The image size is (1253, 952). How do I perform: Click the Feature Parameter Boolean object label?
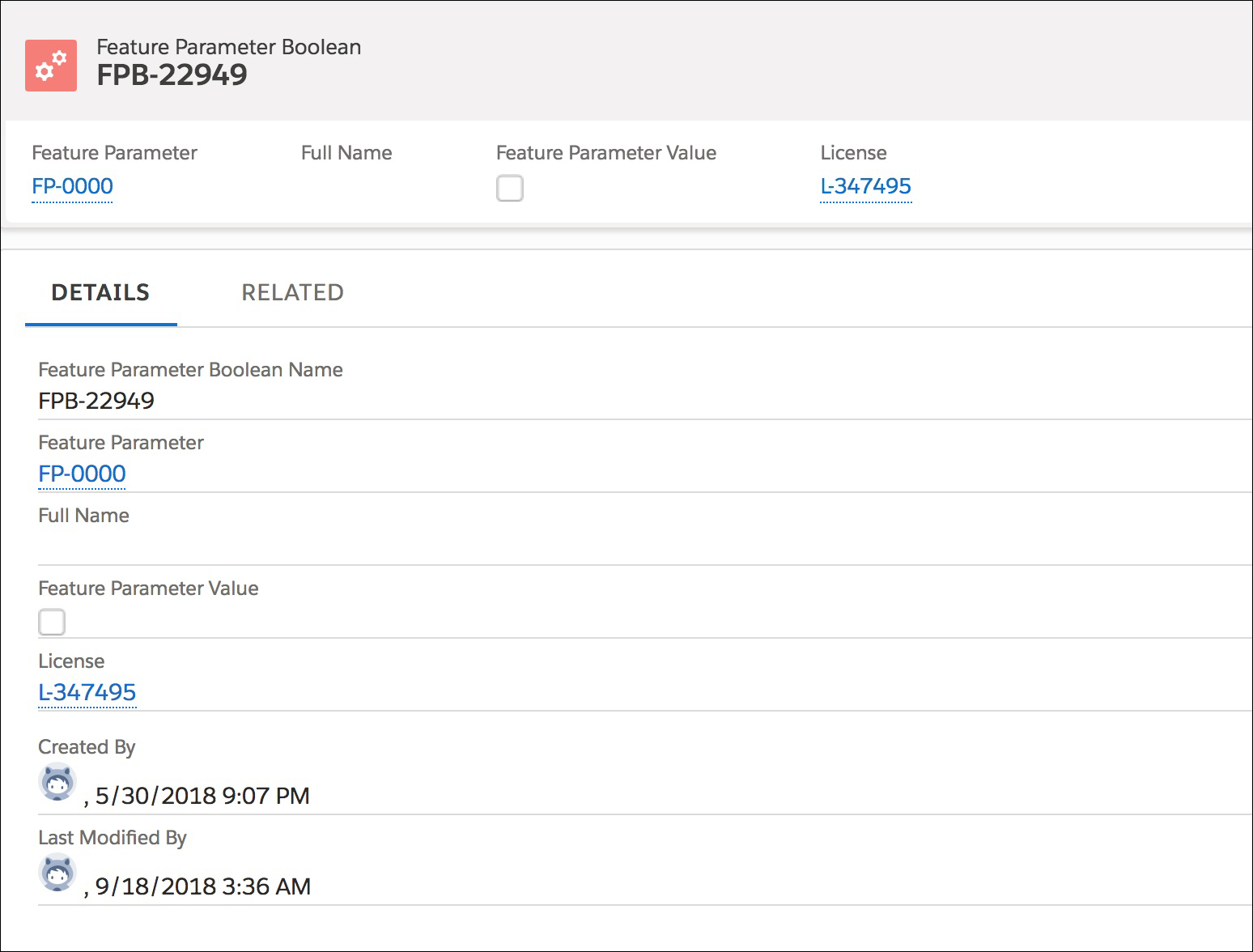[x=229, y=47]
